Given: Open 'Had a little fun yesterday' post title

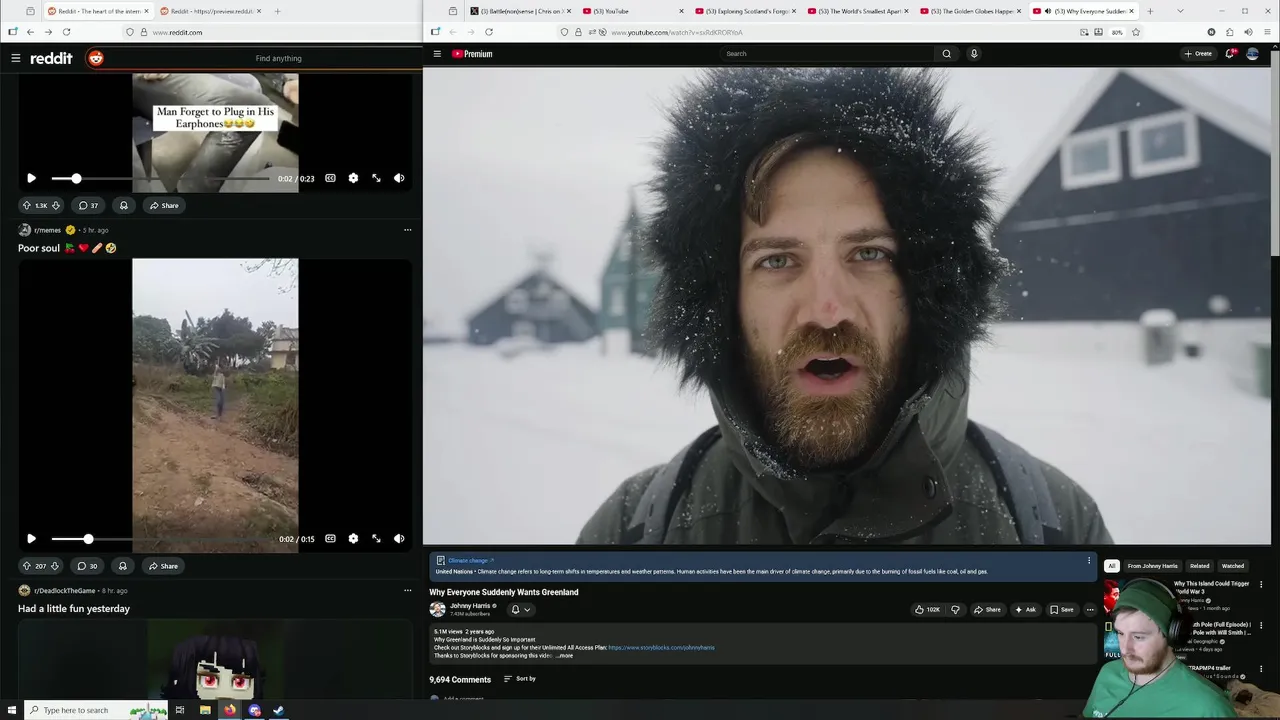Looking at the screenshot, I should [x=74, y=608].
